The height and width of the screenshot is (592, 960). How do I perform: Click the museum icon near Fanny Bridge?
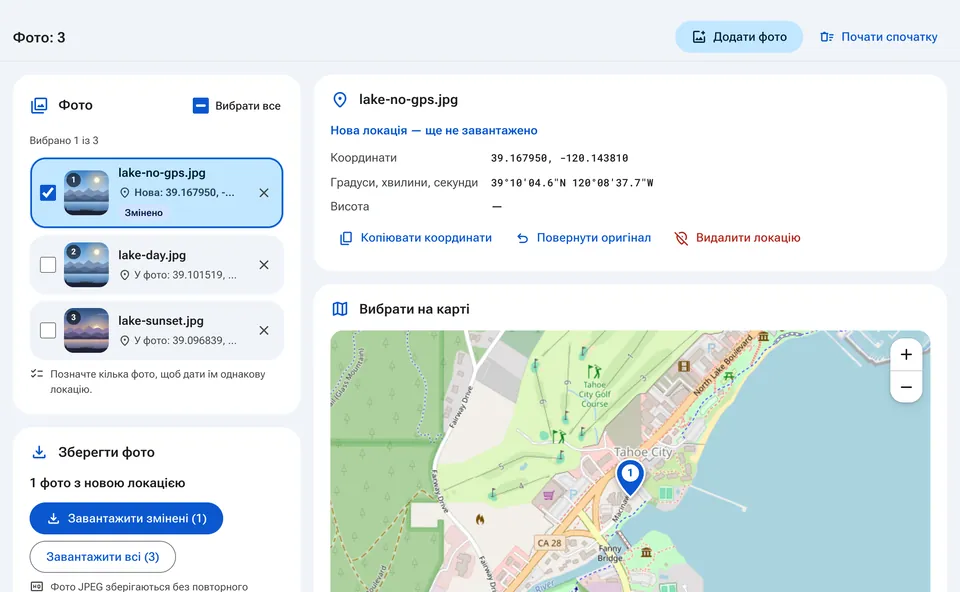tap(646, 552)
